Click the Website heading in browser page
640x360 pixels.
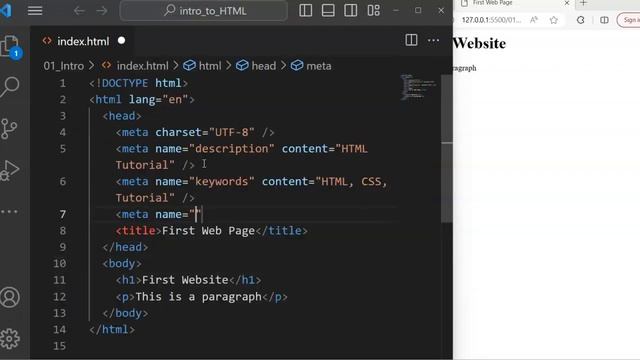click(479, 43)
